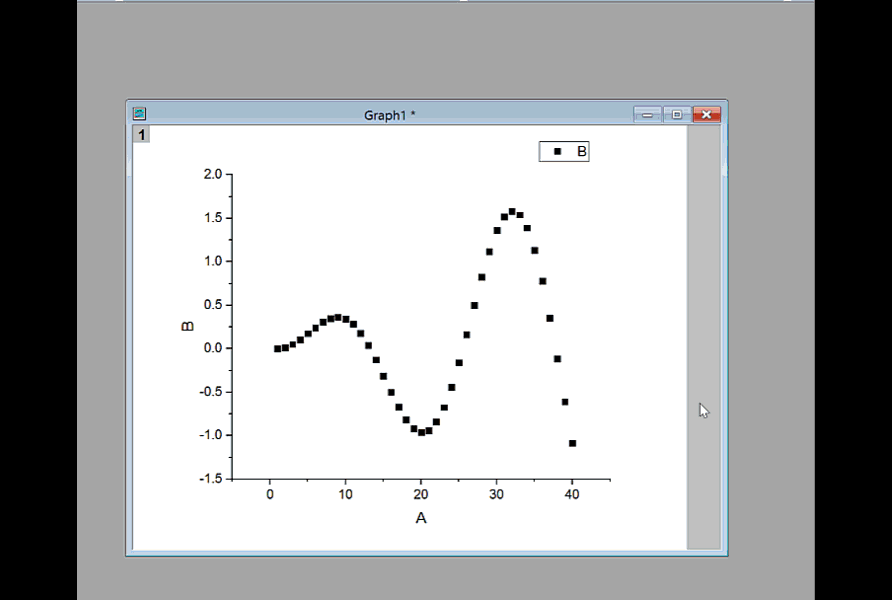Click the tick label 40 on the X axis
Image resolution: width=892 pixels, height=600 pixels.
pos(573,494)
